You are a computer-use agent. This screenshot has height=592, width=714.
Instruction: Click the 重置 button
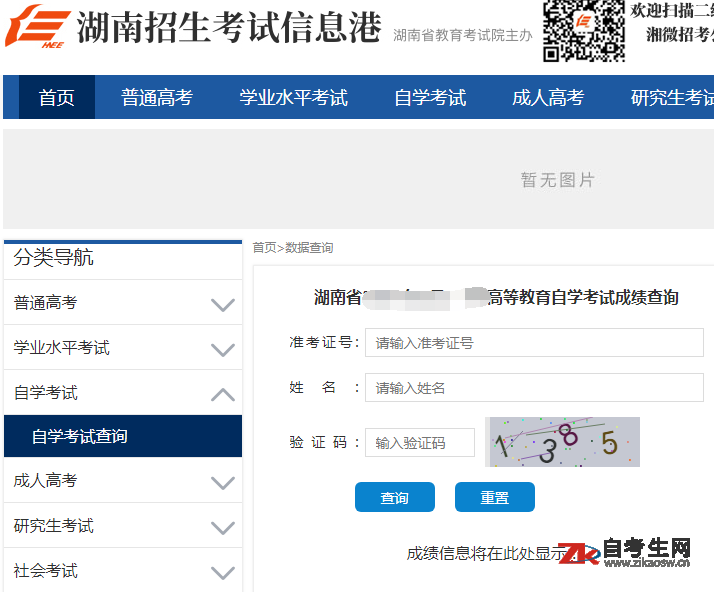495,497
